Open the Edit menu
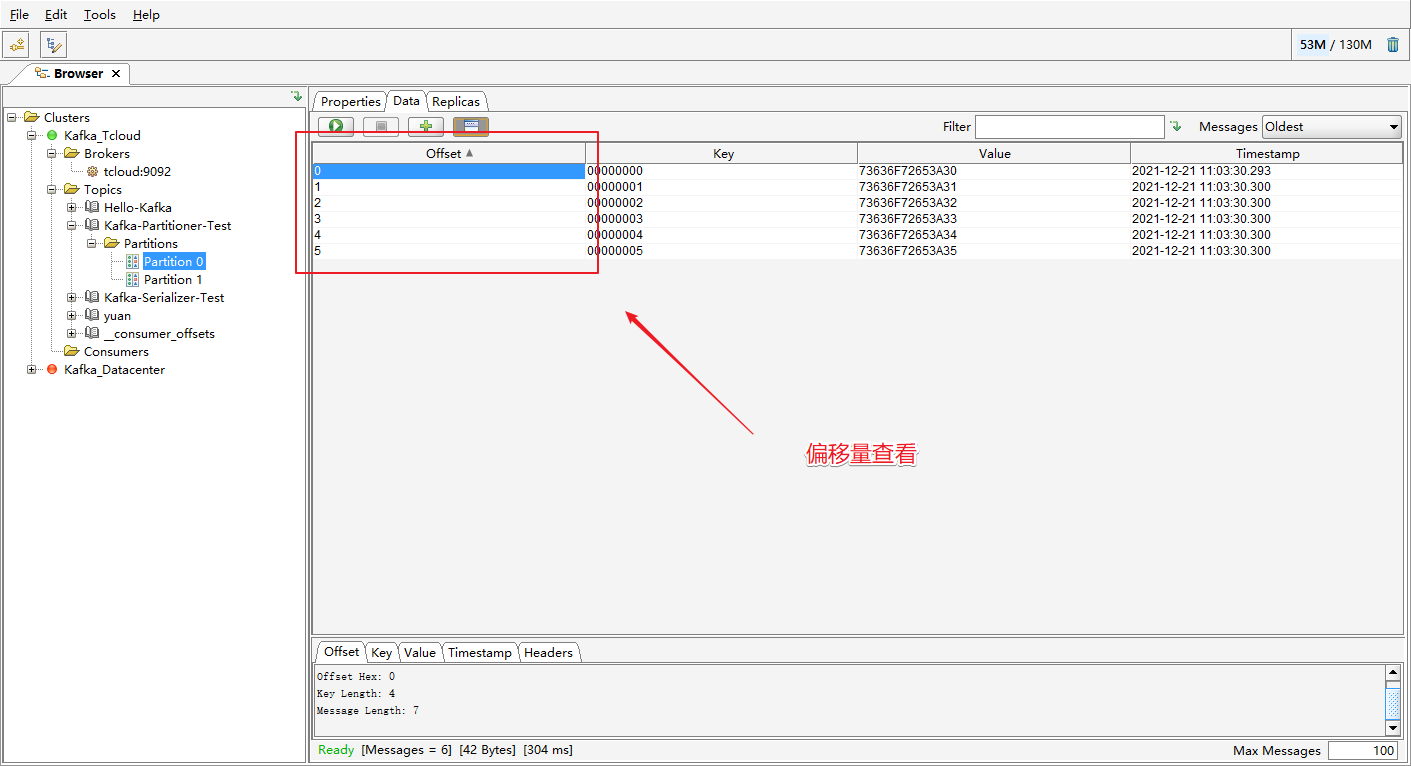The image size is (1411, 766). click(x=56, y=15)
